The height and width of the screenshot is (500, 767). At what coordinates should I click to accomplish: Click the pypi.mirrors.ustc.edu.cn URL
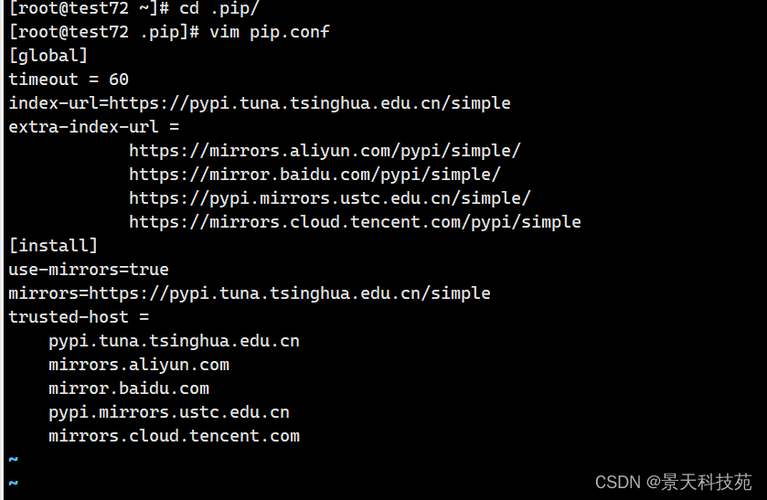[x=330, y=199]
